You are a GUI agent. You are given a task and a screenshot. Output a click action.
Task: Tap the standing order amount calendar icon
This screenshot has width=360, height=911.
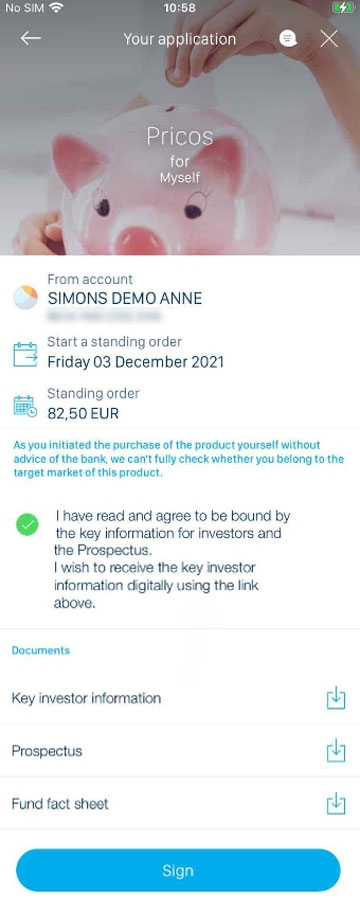[x=25, y=406]
